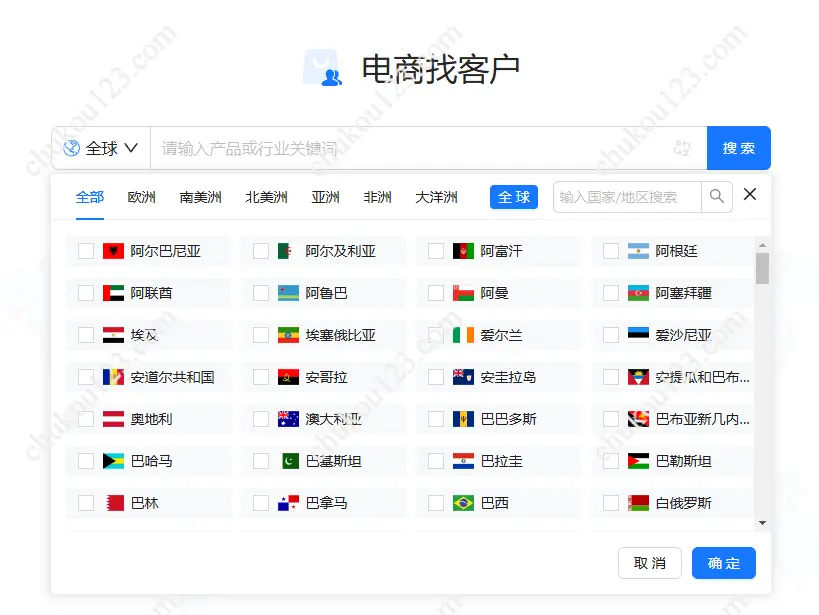
Task: Click the magnifier icon in country search
Action: 716,197
